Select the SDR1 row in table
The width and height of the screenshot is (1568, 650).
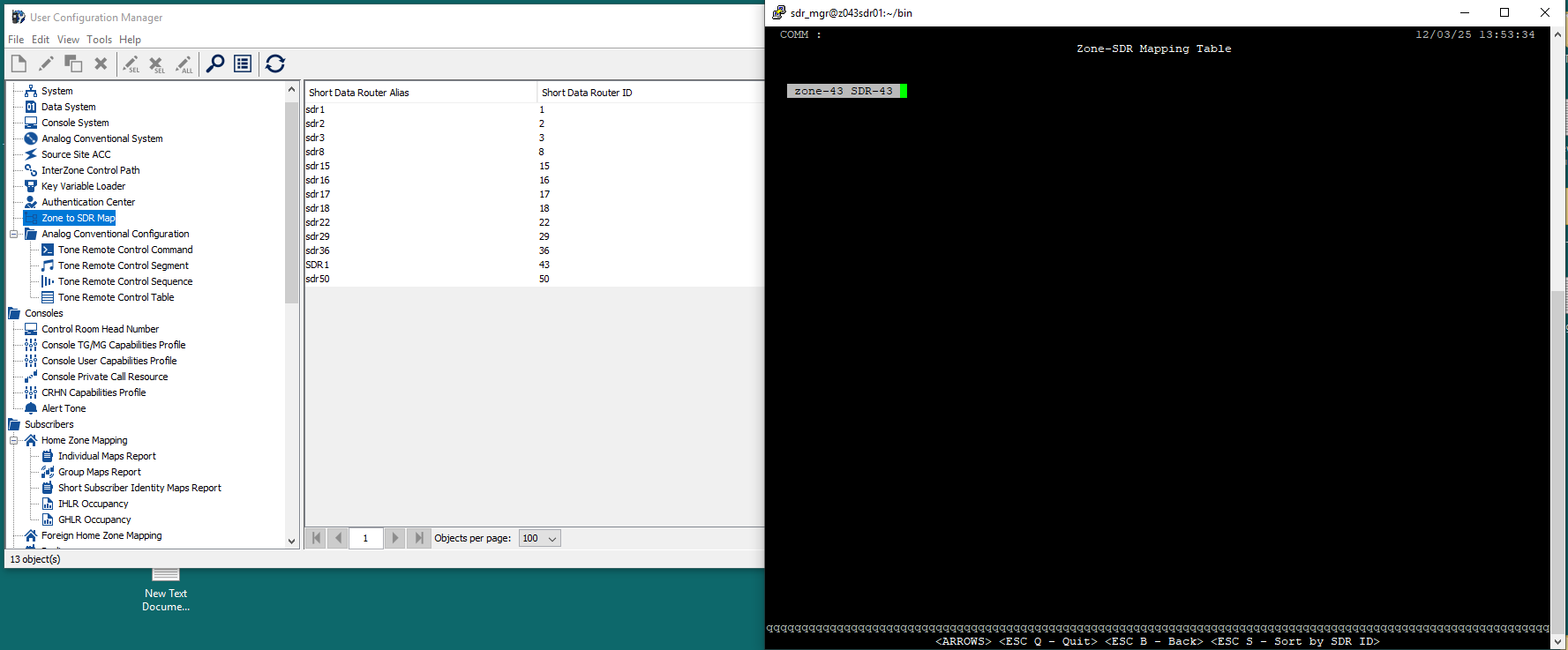(x=534, y=265)
